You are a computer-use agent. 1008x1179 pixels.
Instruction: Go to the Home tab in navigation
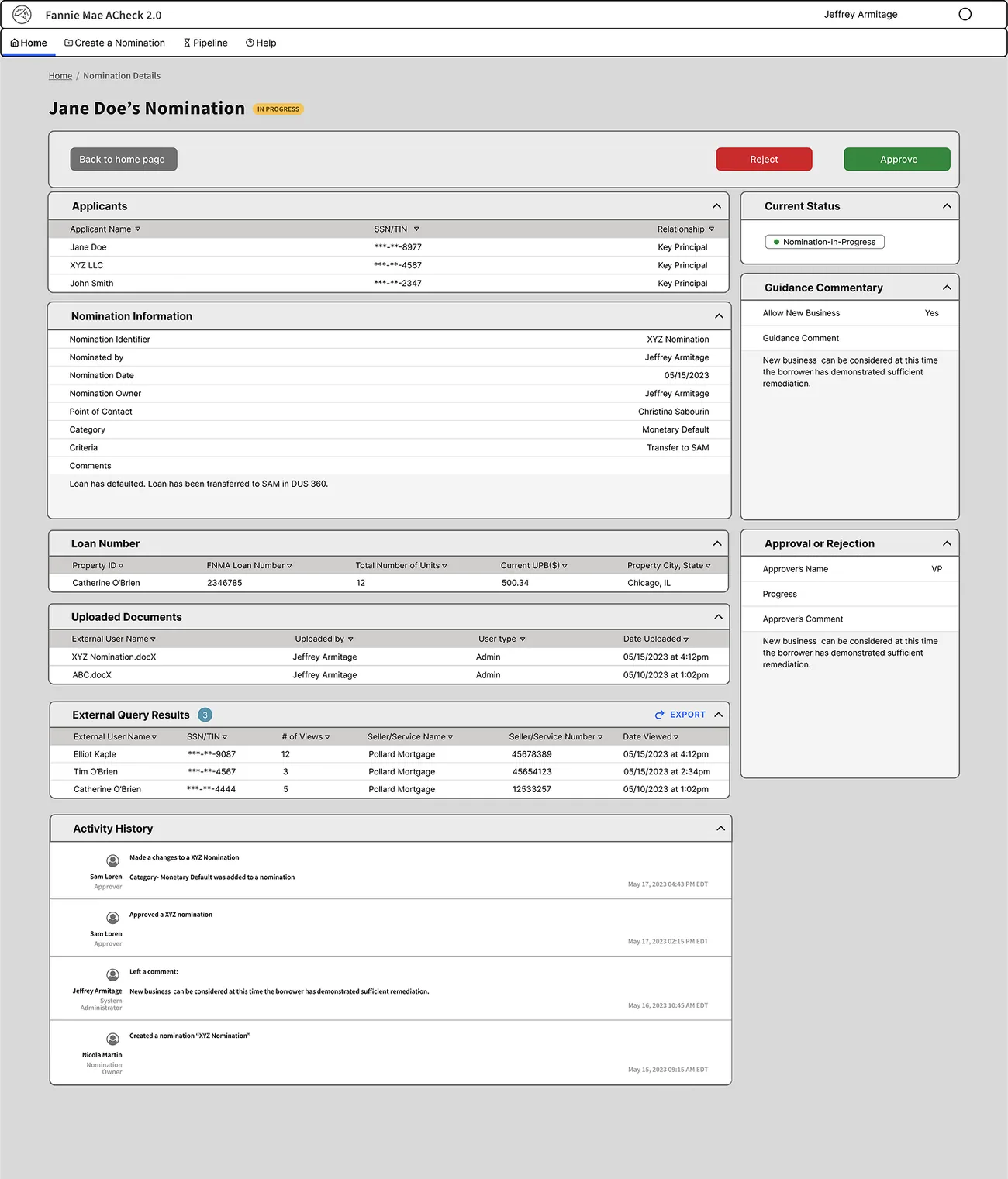[29, 43]
